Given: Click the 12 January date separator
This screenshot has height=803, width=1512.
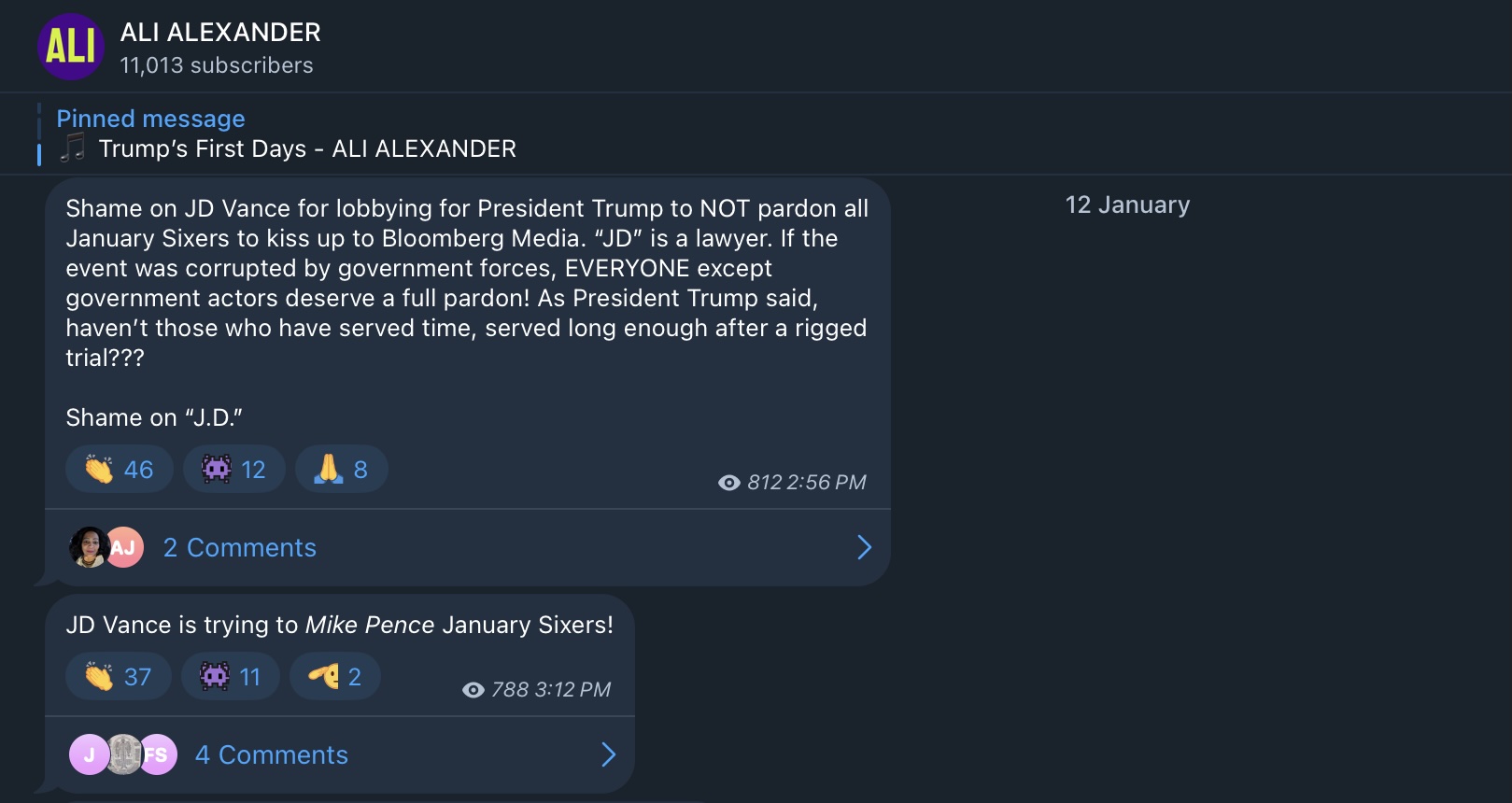Looking at the screenshot, I should pos(1127,204).
